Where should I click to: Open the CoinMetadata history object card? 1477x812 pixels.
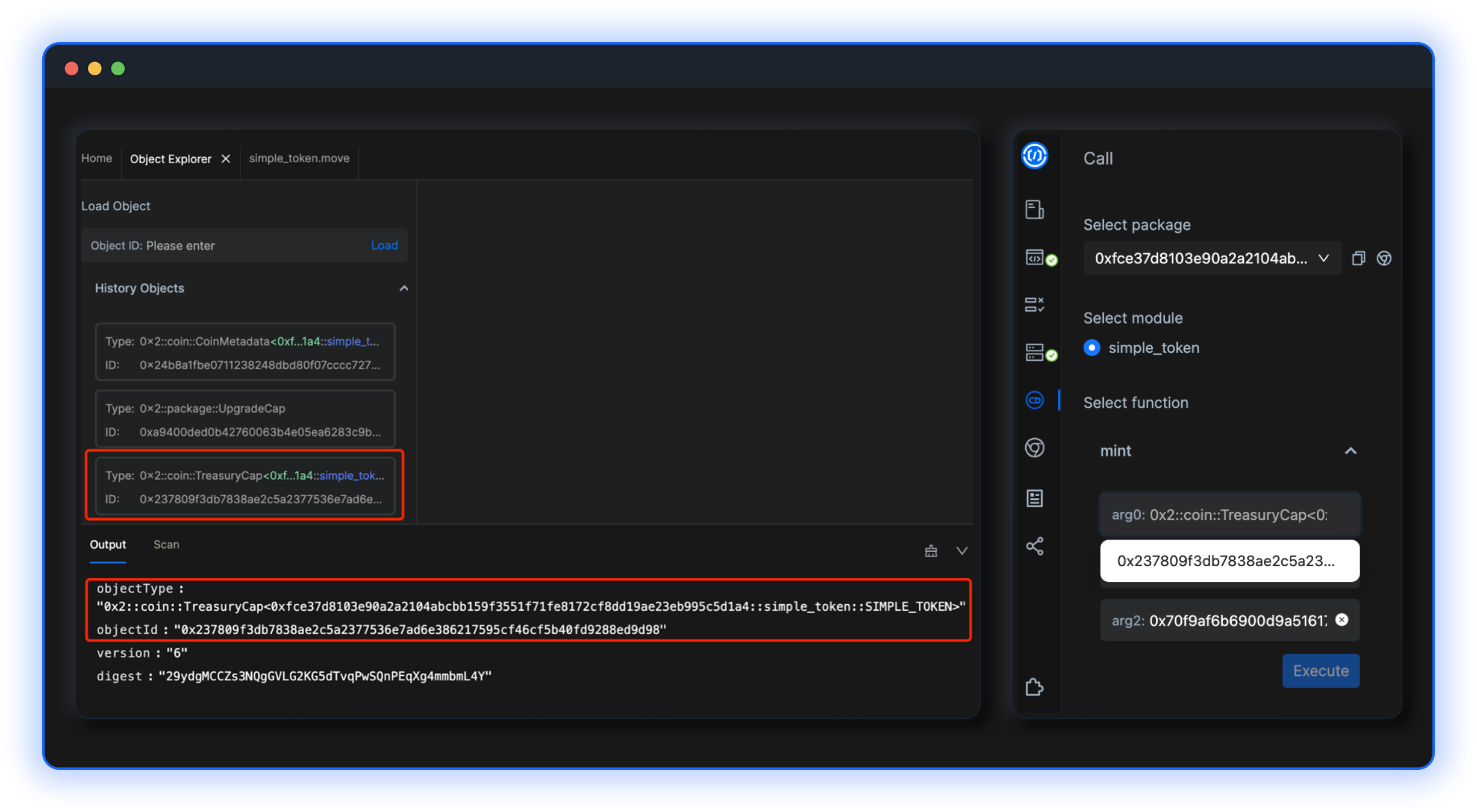click(245, 352)
